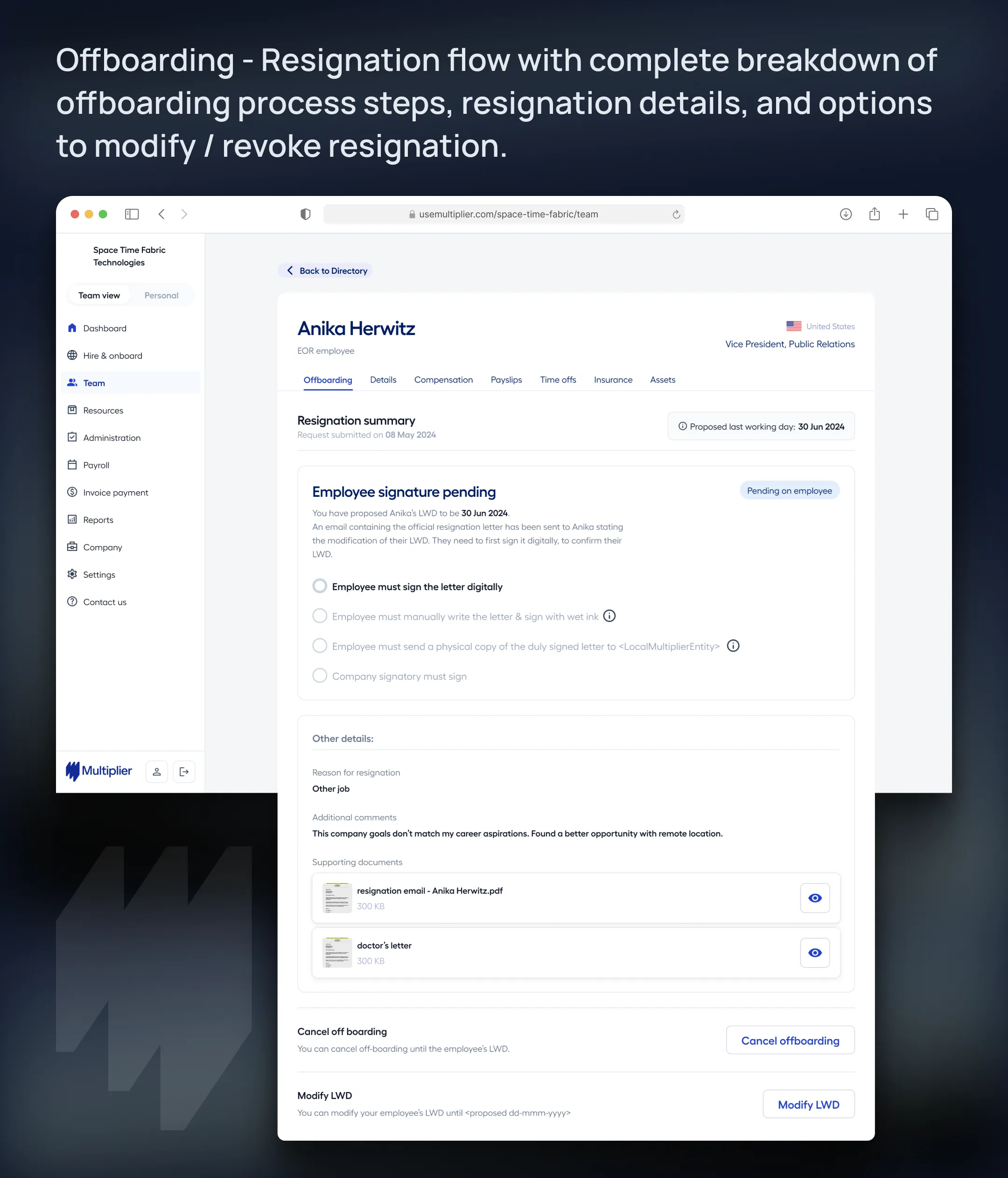Open browser downloads icon
The image size is (1008, 1178).
click(846, 214)
